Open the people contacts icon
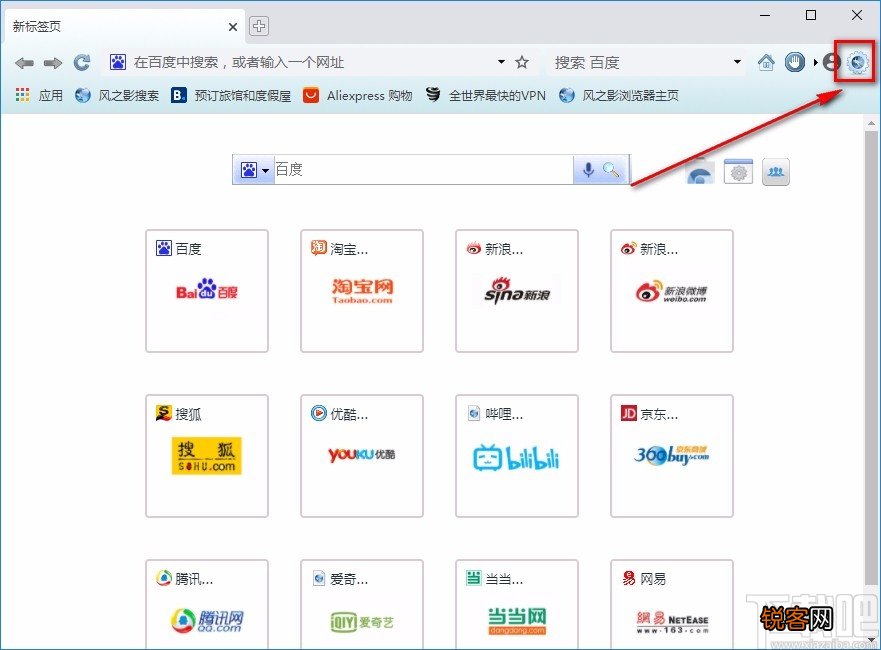 tap(776, 171)
